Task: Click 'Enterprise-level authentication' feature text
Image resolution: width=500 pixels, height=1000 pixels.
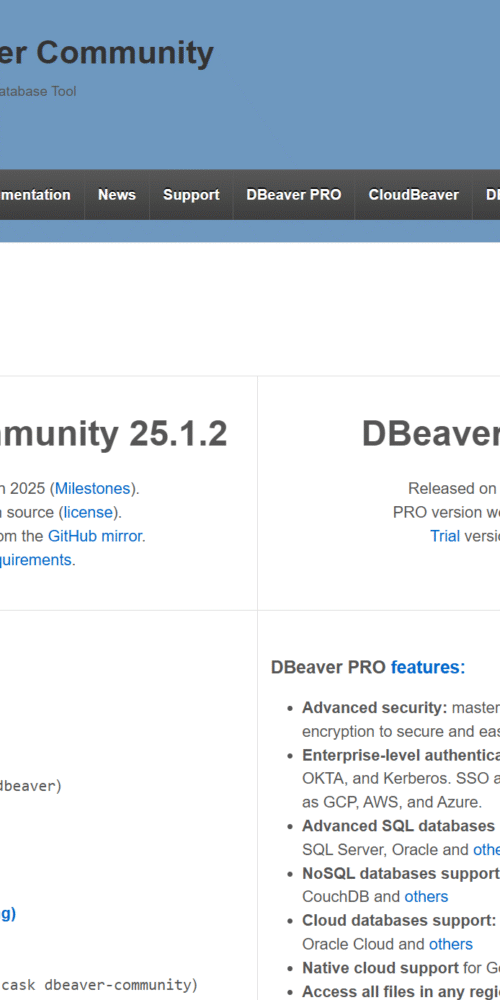Action: coord(401,755)
